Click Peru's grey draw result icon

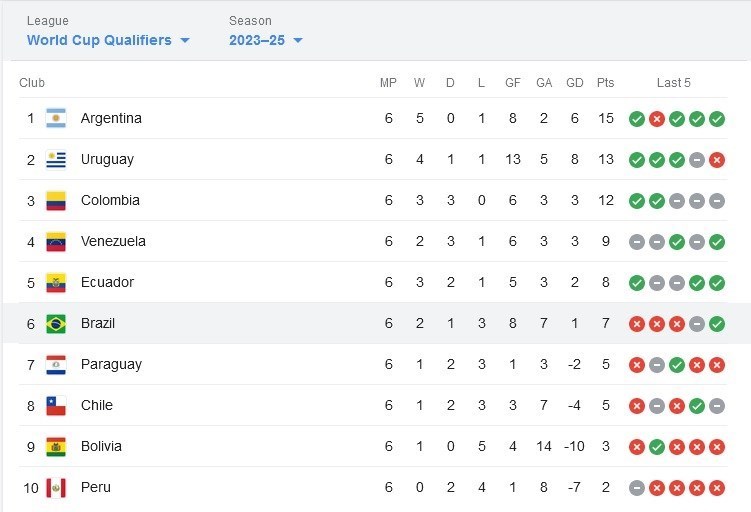click(637, 488)
